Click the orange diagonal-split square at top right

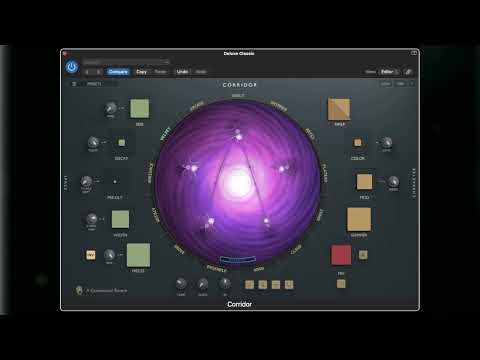click(x=339, y=109)
